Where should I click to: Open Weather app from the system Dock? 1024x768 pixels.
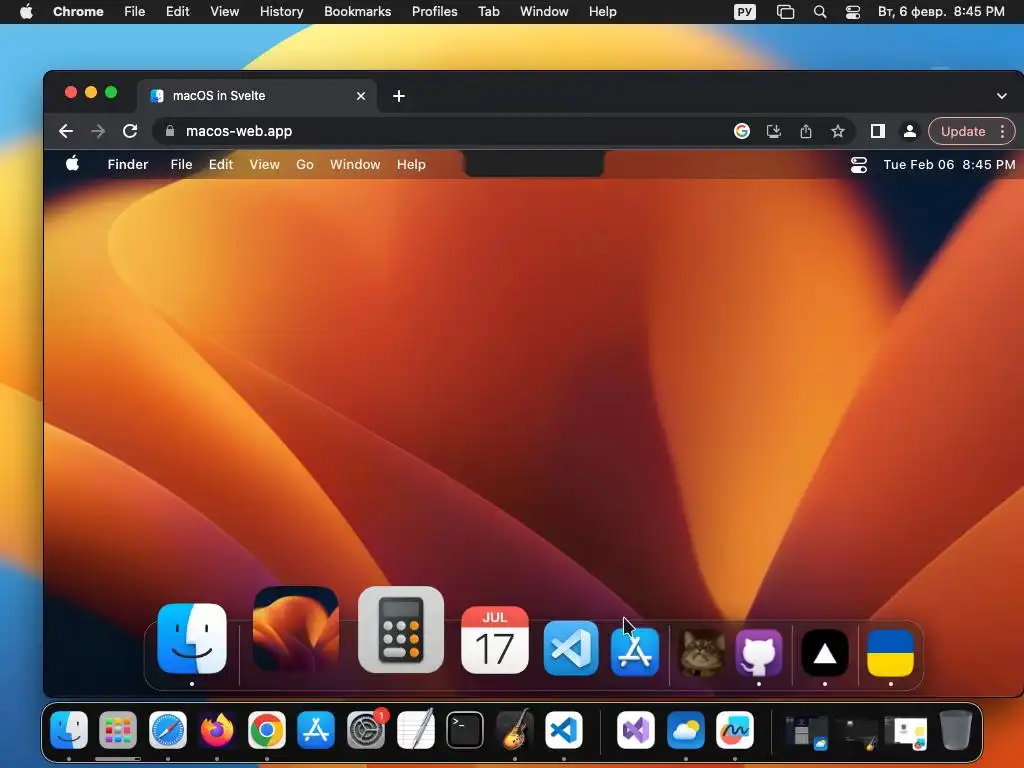coord(686,730)
